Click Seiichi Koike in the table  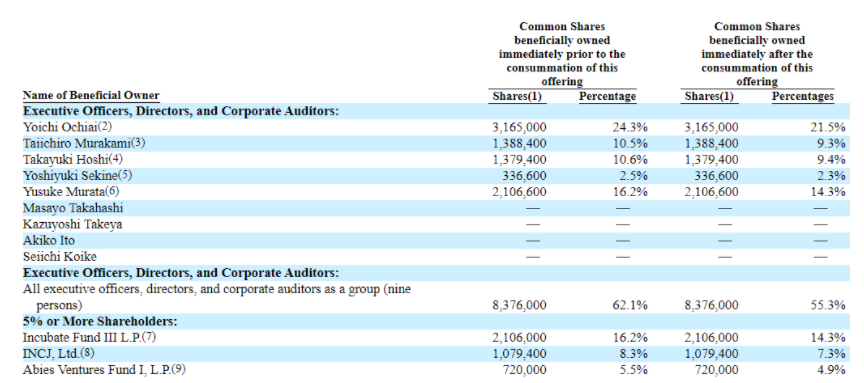tap(60, 257)
